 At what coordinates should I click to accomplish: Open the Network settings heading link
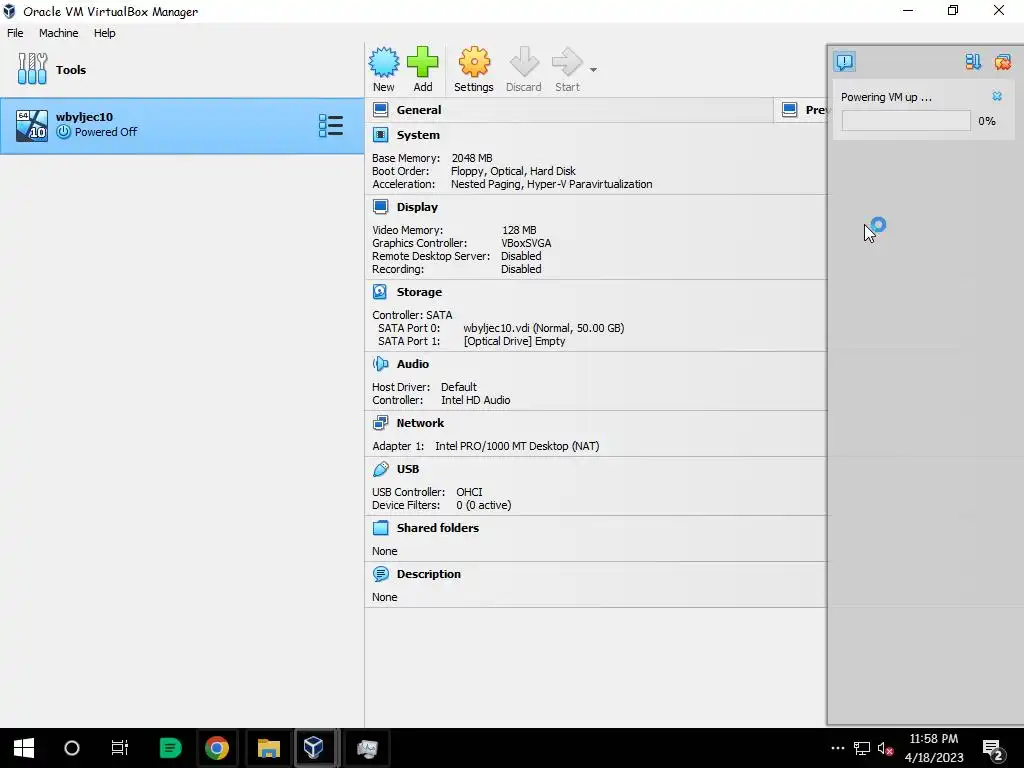coord(420,423)
